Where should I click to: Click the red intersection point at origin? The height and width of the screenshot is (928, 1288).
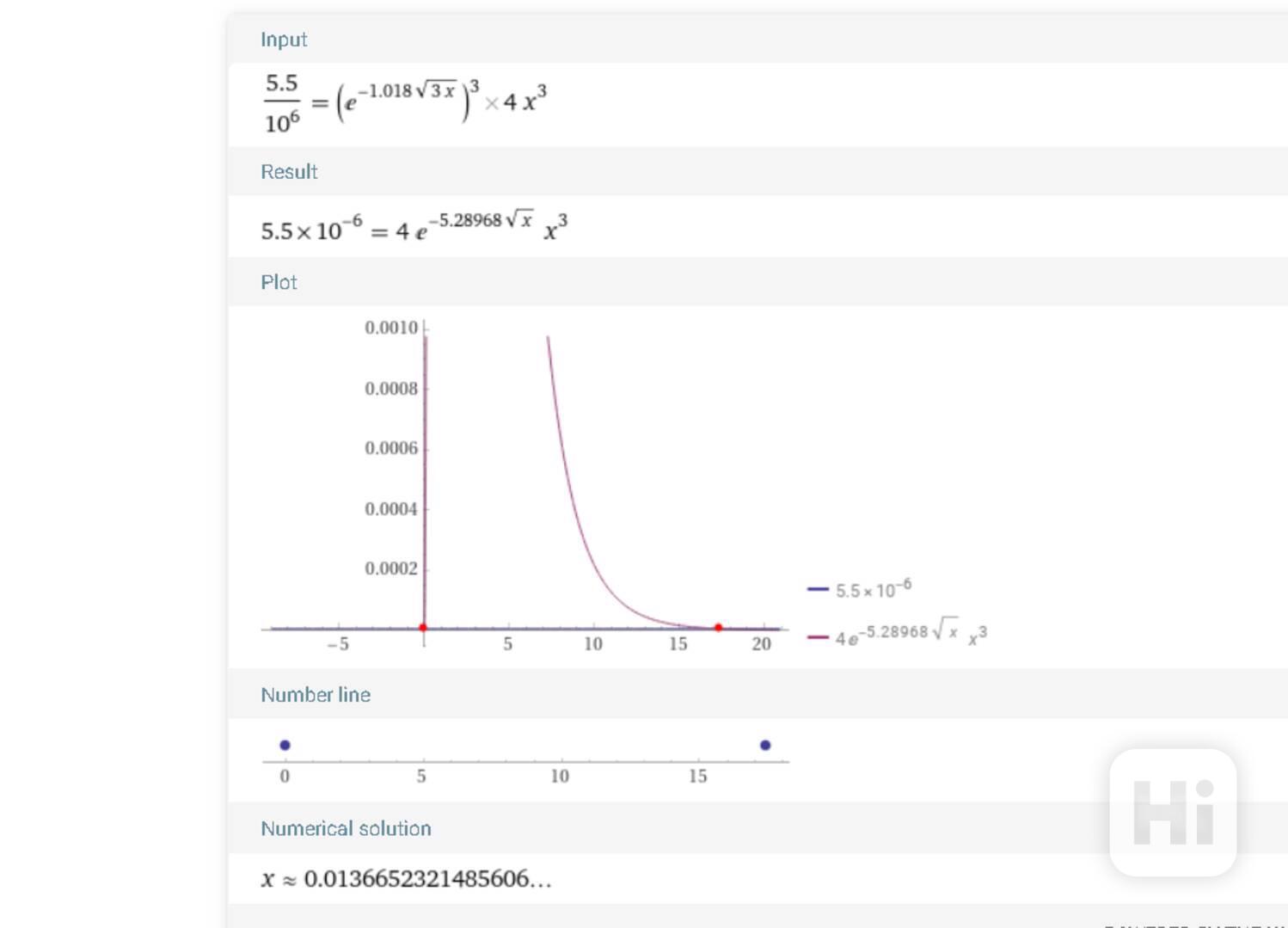point(423,628)
